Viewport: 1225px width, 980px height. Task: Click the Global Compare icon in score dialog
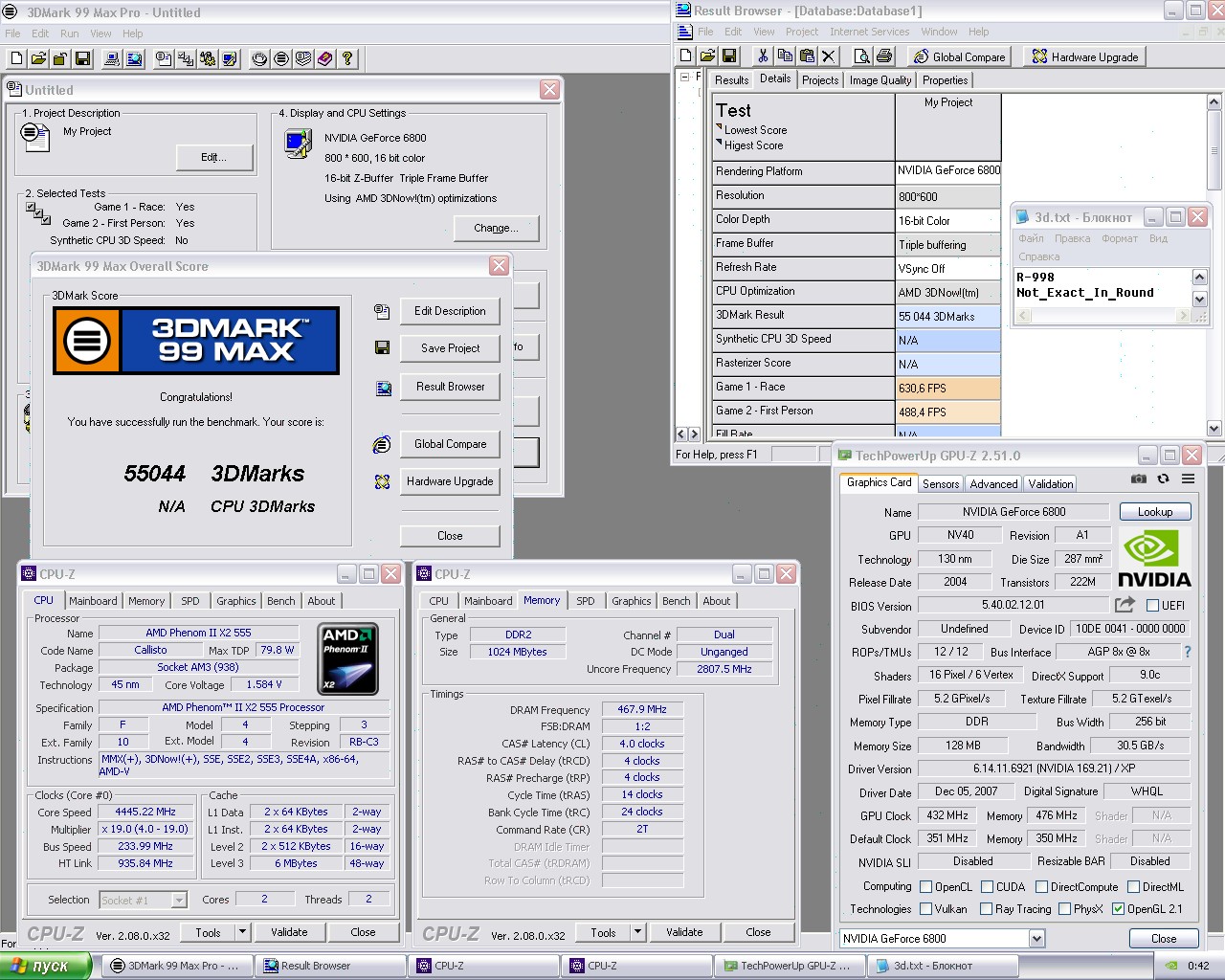tap(382, 444)
